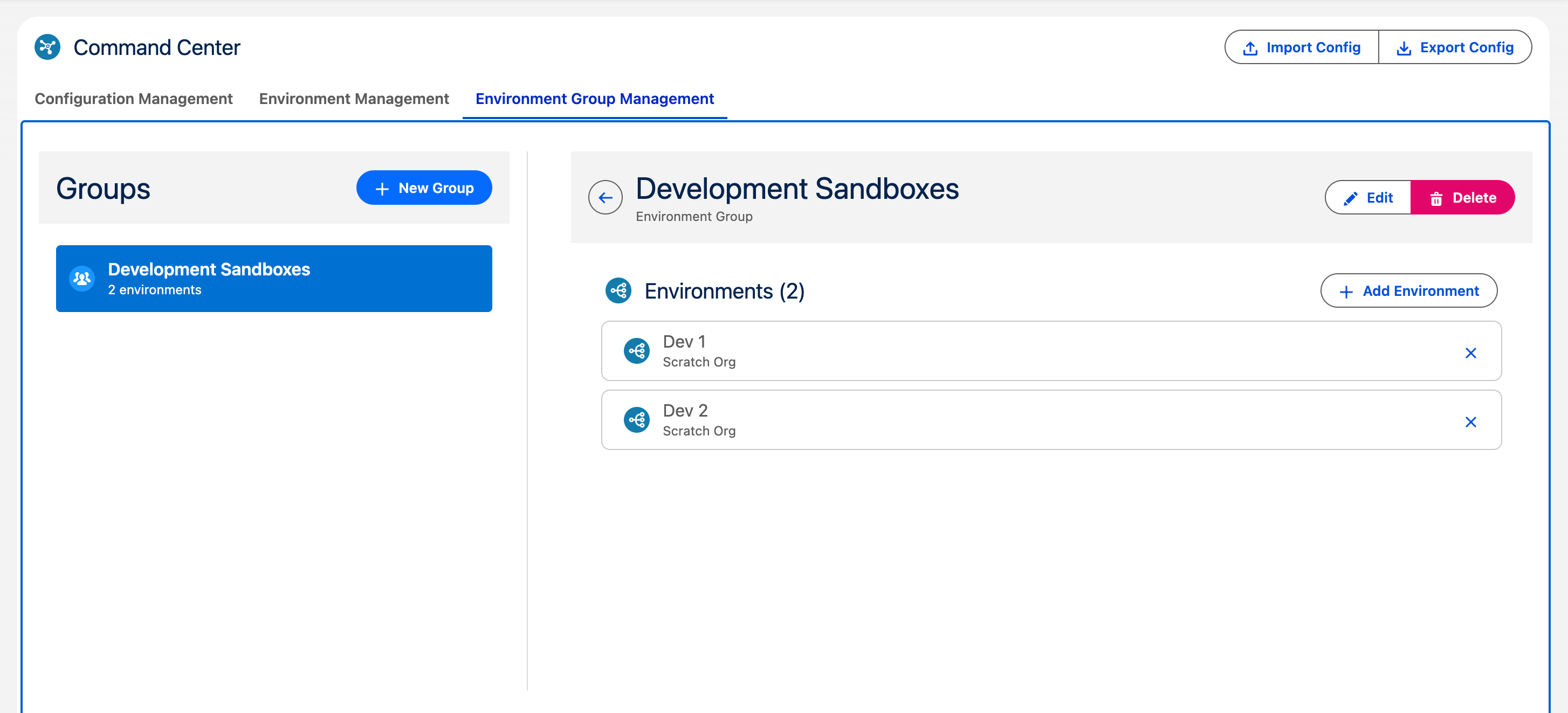This screenshot has width=1568, height=713.
Task: Click the Command Center logo icon
Action: (47, 47)
